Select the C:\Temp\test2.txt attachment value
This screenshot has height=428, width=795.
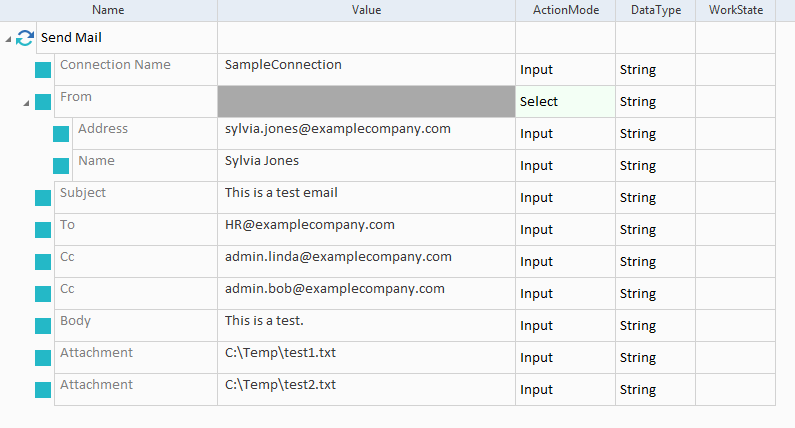coord(280,385)
